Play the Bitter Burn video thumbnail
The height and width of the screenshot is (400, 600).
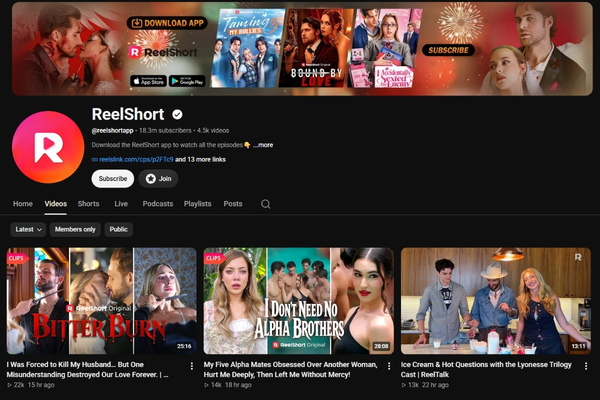click(102, 301)
